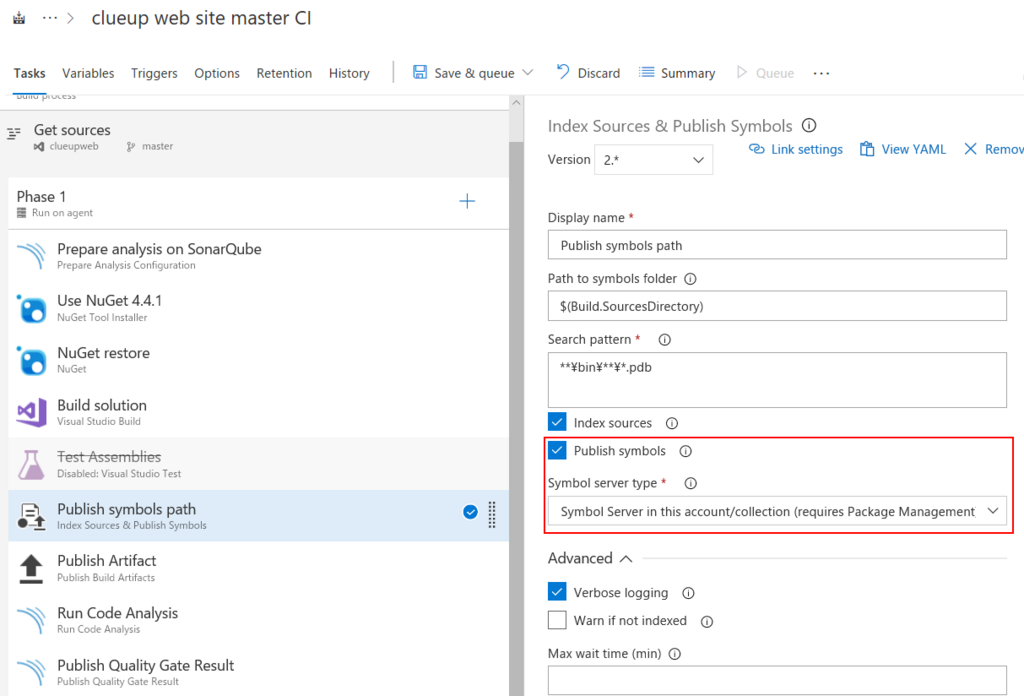Click the Publish Quality Gate Result icon
The height and width of the screenshot is (696, 1024).
(31, 672)
